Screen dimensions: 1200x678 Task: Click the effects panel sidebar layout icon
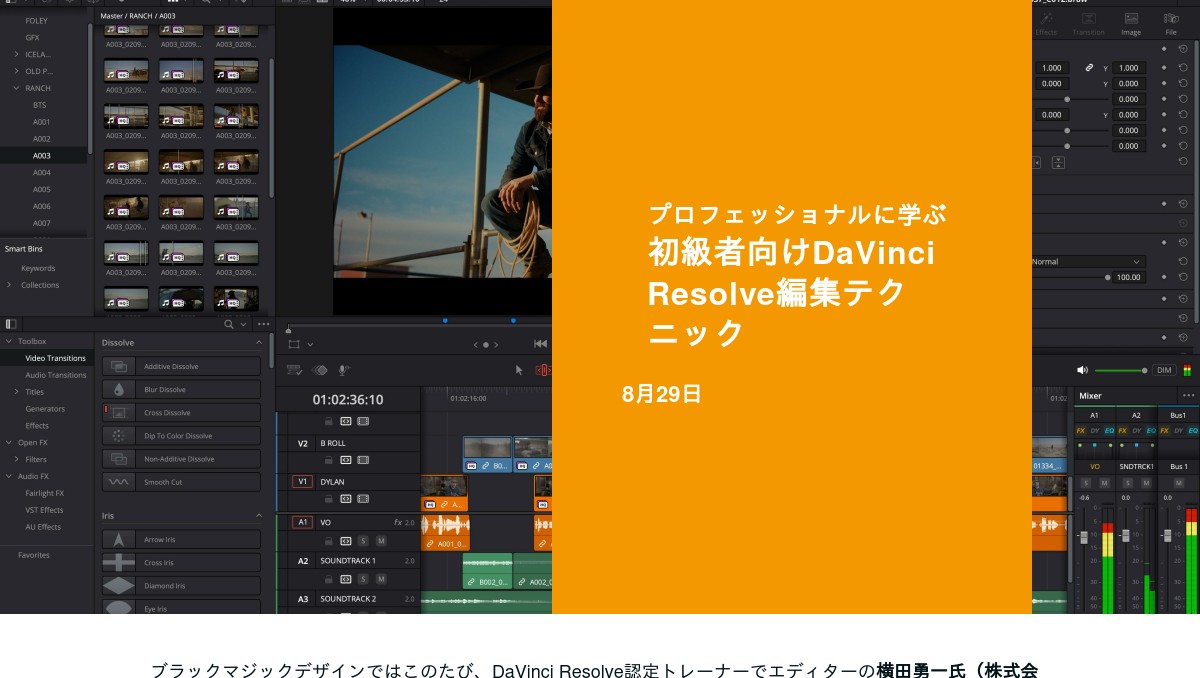(x=11, y=324)
